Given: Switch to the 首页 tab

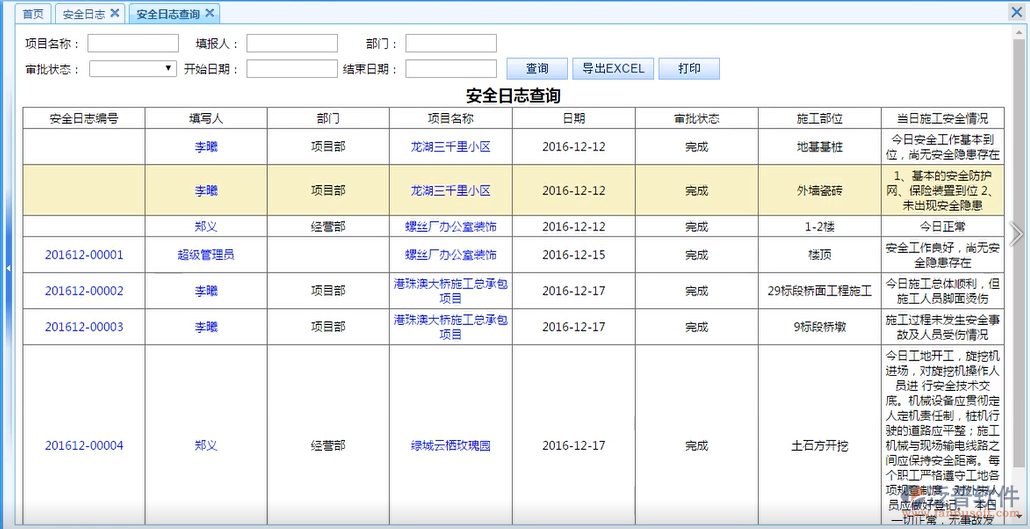Looking at the screenshot, I should pyautogui.click(x=33, y=14).
